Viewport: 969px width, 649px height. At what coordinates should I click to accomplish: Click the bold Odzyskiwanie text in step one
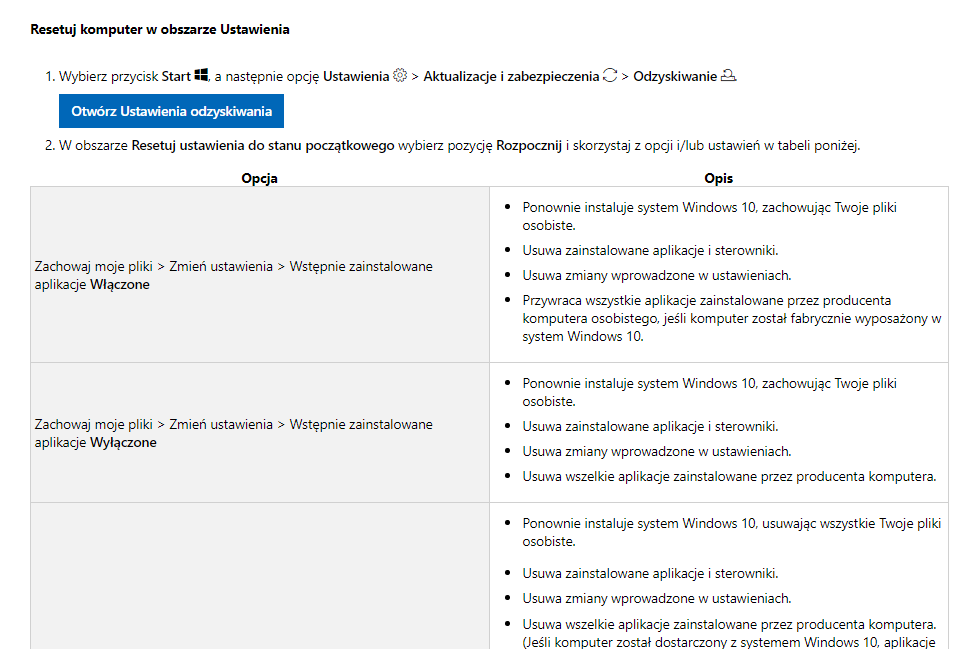[675, 76]
